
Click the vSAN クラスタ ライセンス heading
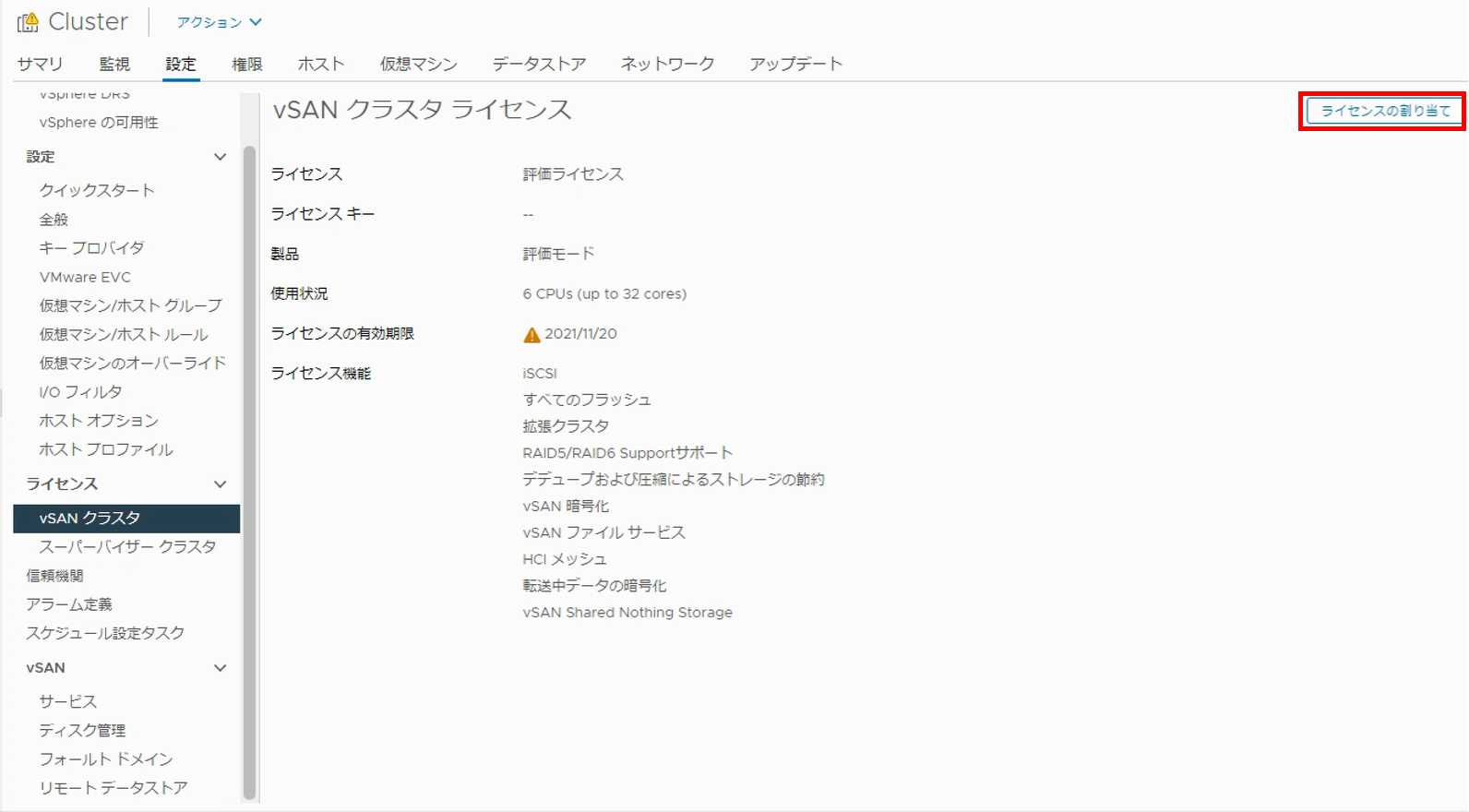click(422, 110)
